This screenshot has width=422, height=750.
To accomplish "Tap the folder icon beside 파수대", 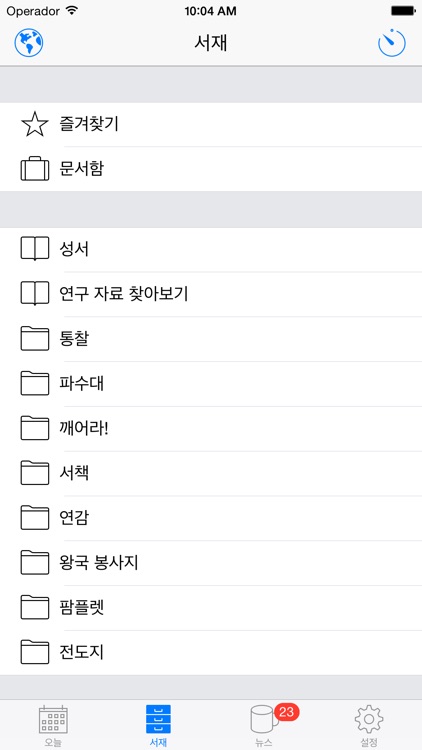I will point(35,384).
